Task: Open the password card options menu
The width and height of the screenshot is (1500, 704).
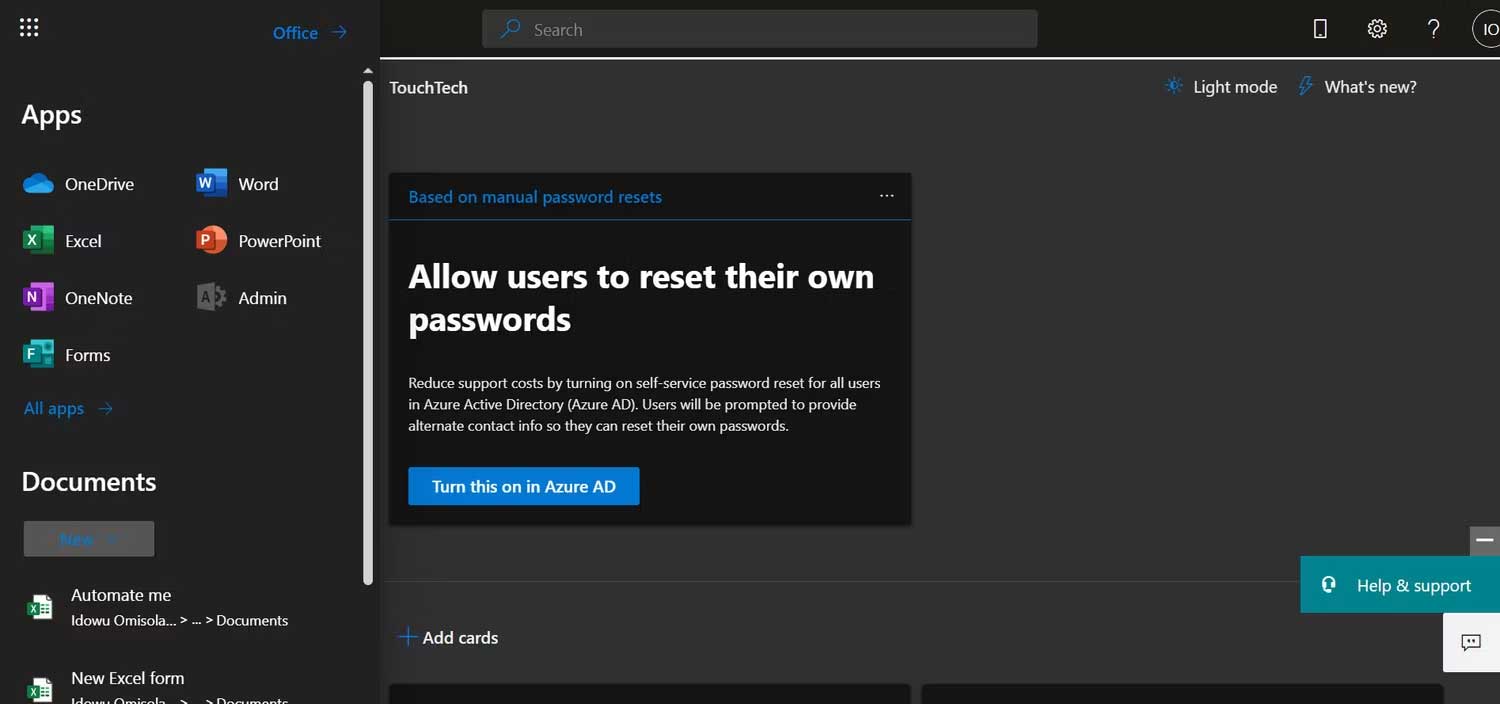Action: [x=886, y=196]
